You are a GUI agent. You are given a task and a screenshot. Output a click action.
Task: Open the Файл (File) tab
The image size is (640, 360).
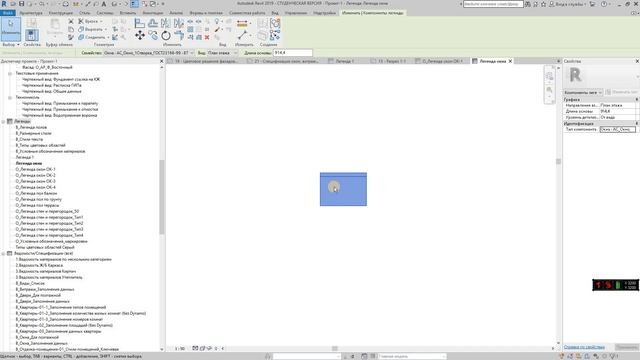tap(7, 13)
